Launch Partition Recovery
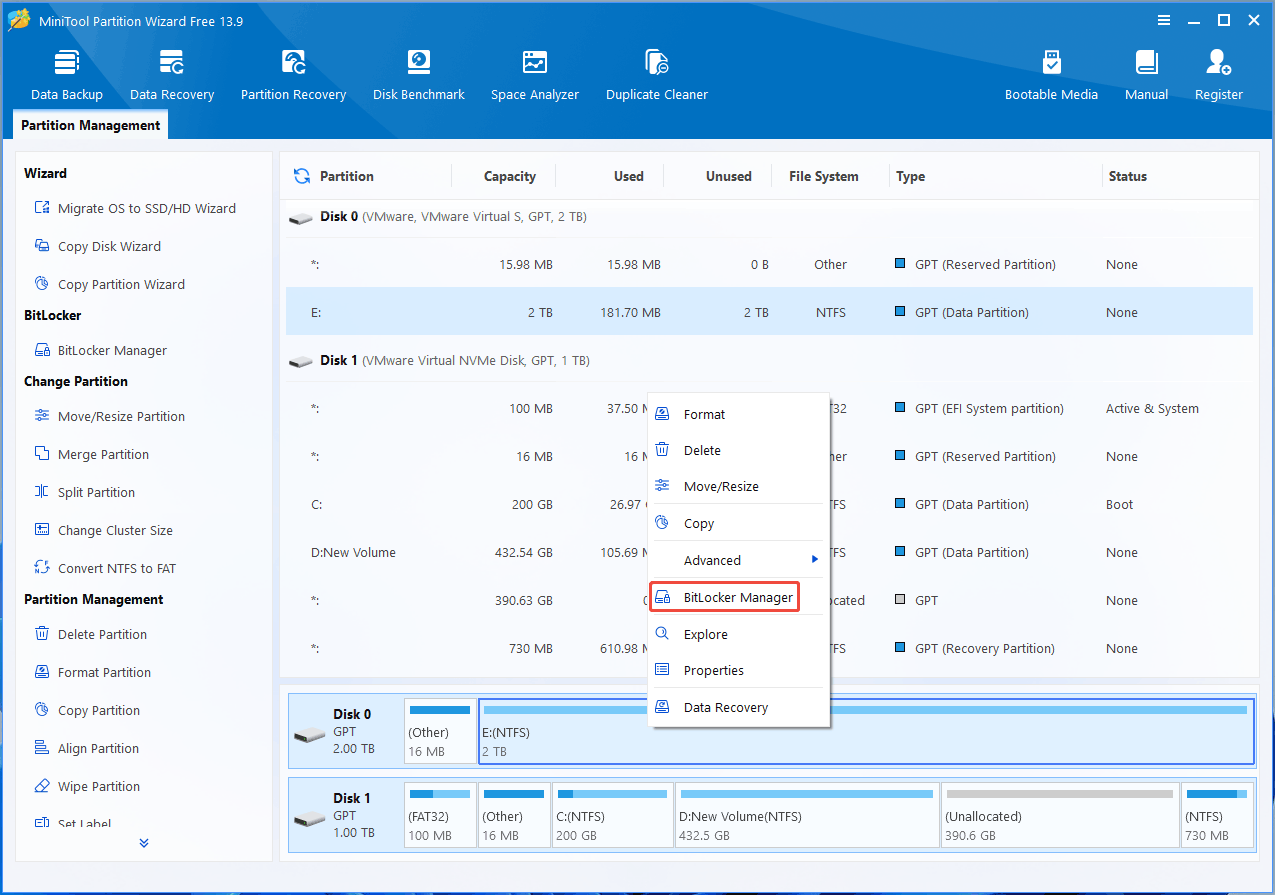Image resolution: width=1275 pixels, height=895 pixels. [293, 75]
